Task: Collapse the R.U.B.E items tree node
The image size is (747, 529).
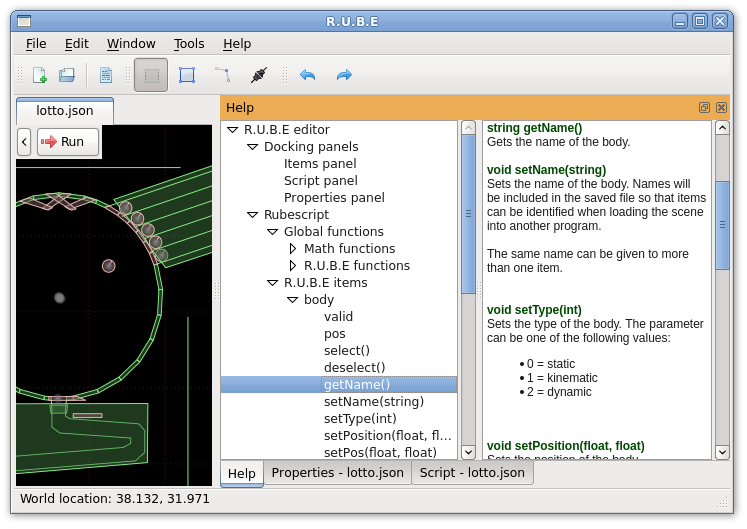Action: point(273,283)
